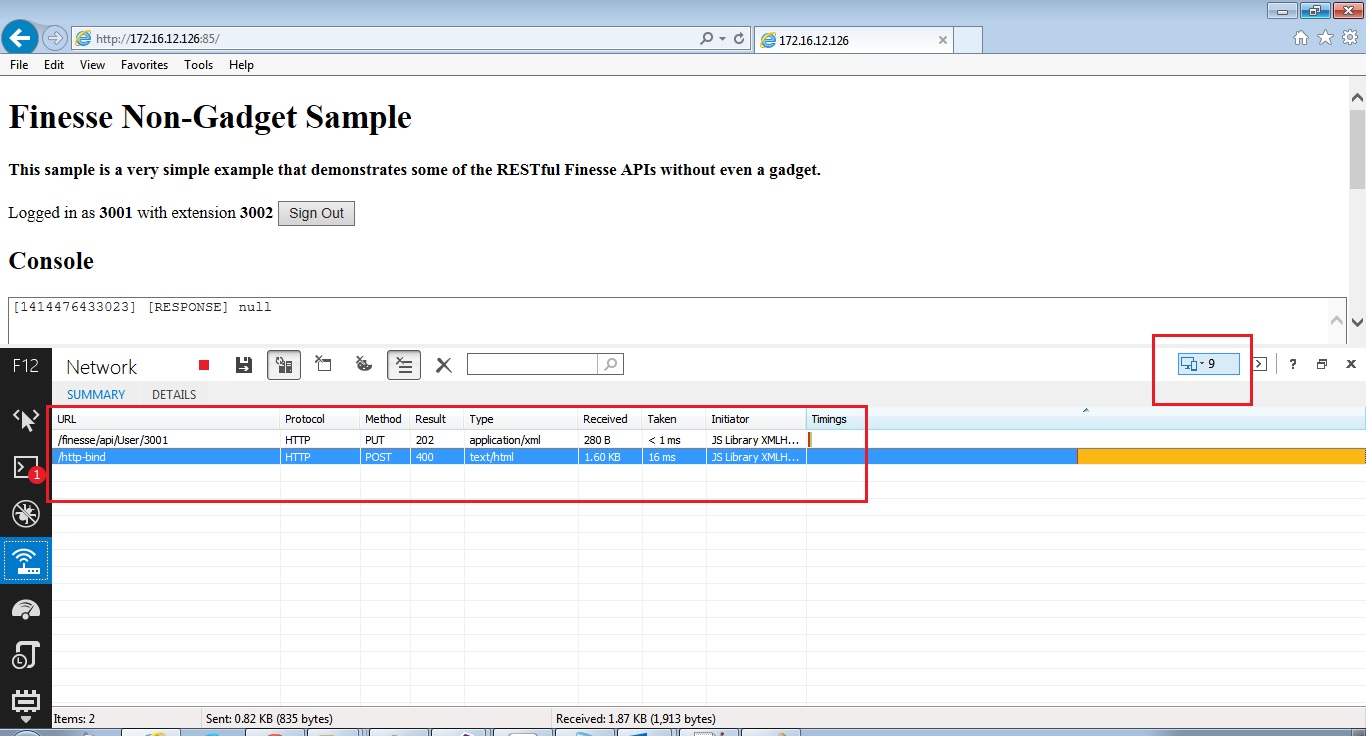Sort by the URL column header
This screenshot has height=736, width=1366.
pyautogui.click(x=166, y=419)
